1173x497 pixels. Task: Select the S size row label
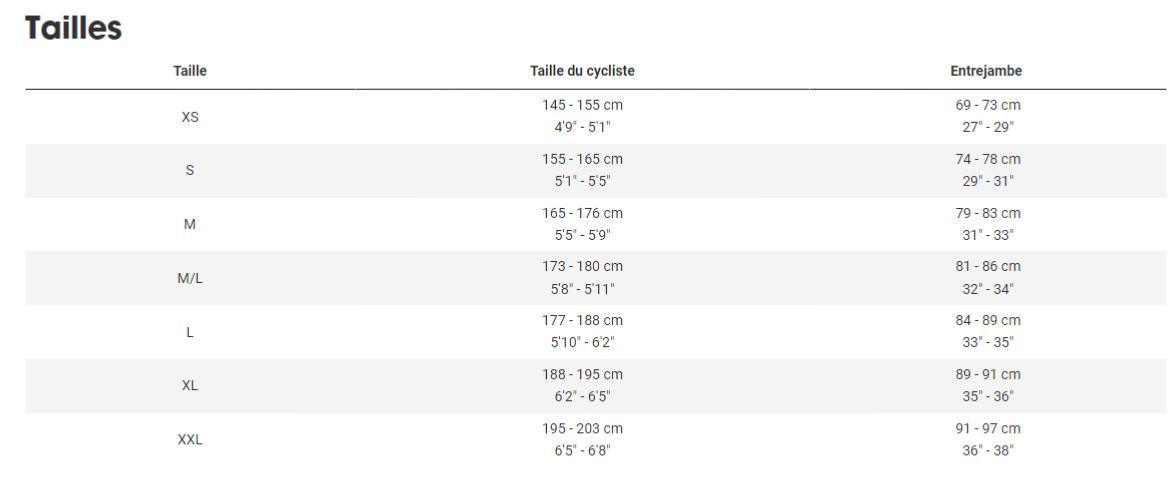(190, 171)
